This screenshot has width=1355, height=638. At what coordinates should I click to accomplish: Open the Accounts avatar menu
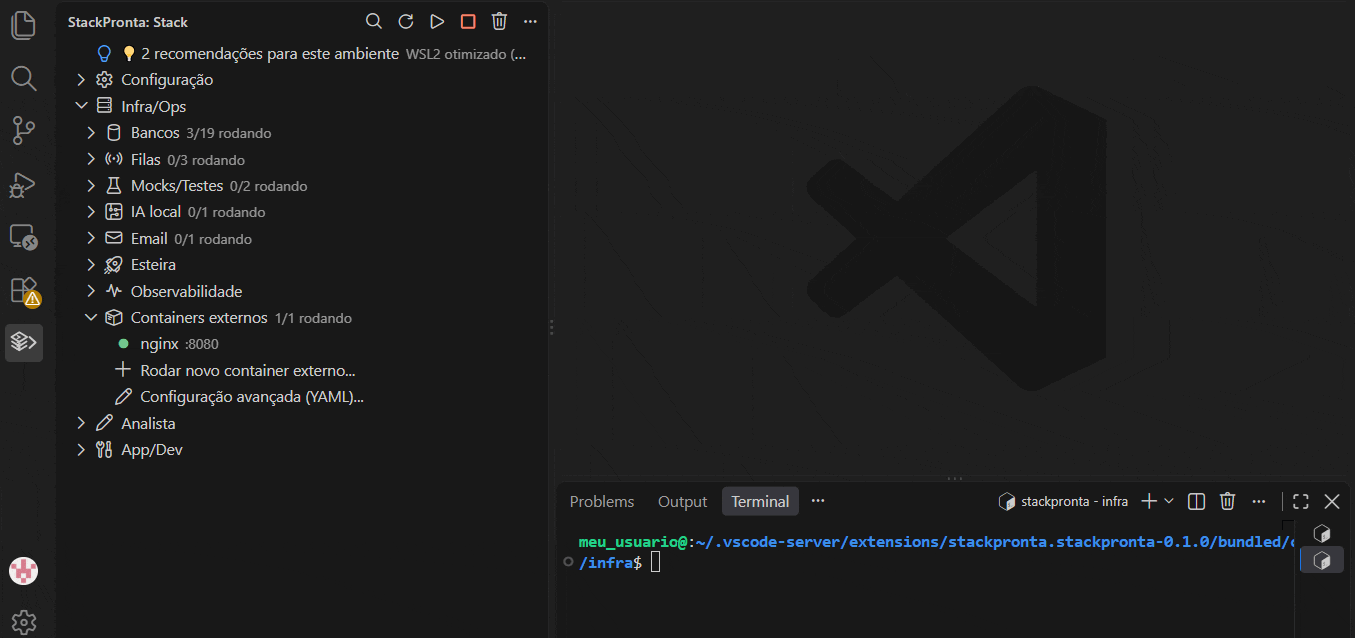pos(23,571)
